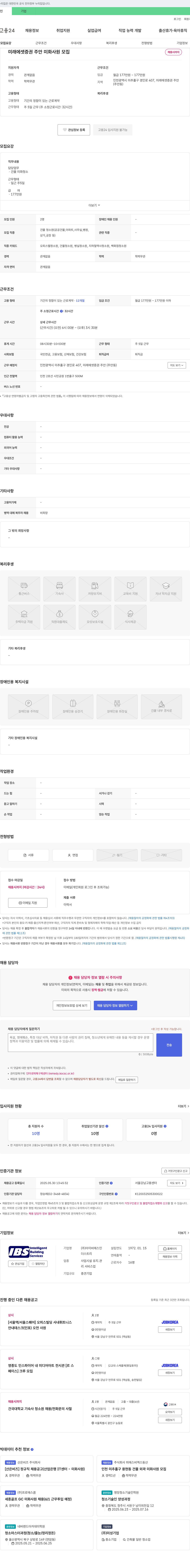This screenshot has height=1568, width=190.
Task: Open the 채용정보 menu
Action: (32, 31)
